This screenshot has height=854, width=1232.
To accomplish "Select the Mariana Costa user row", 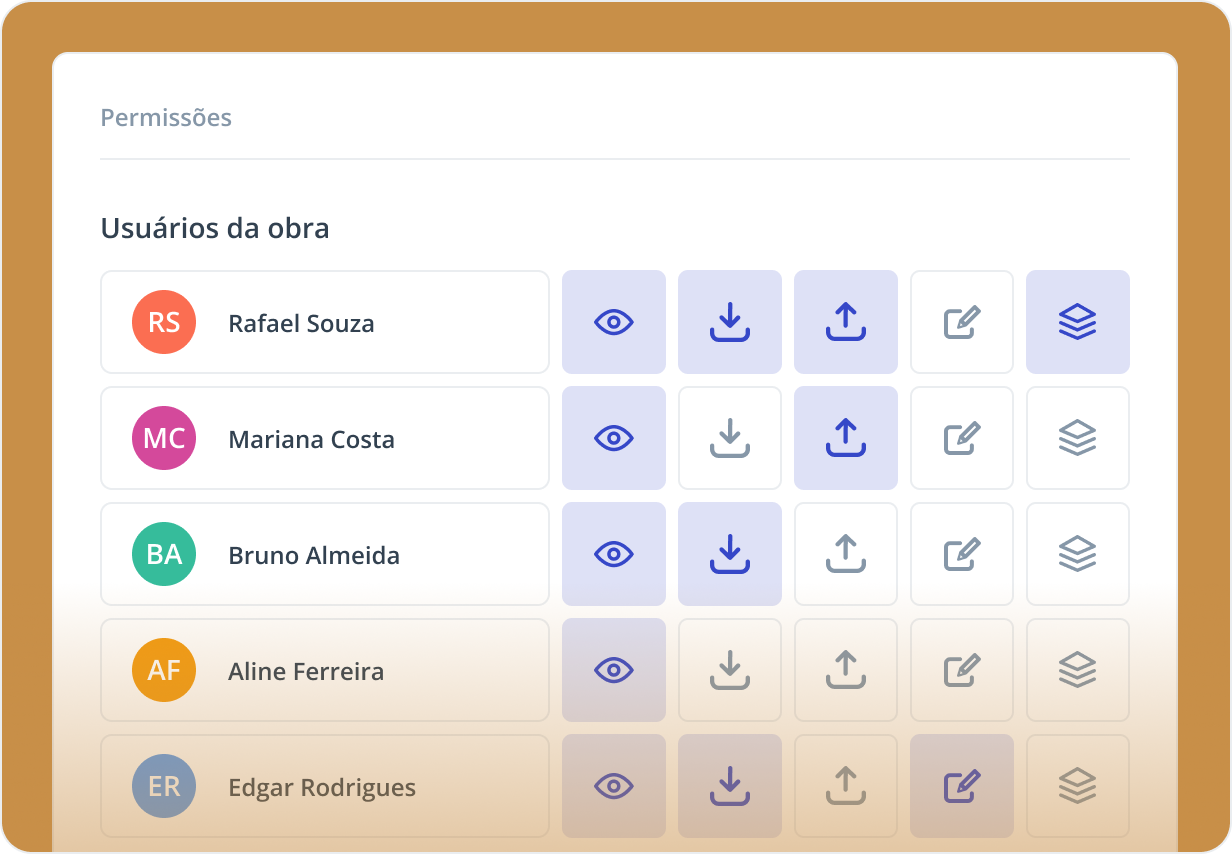I will pos(325,438).
